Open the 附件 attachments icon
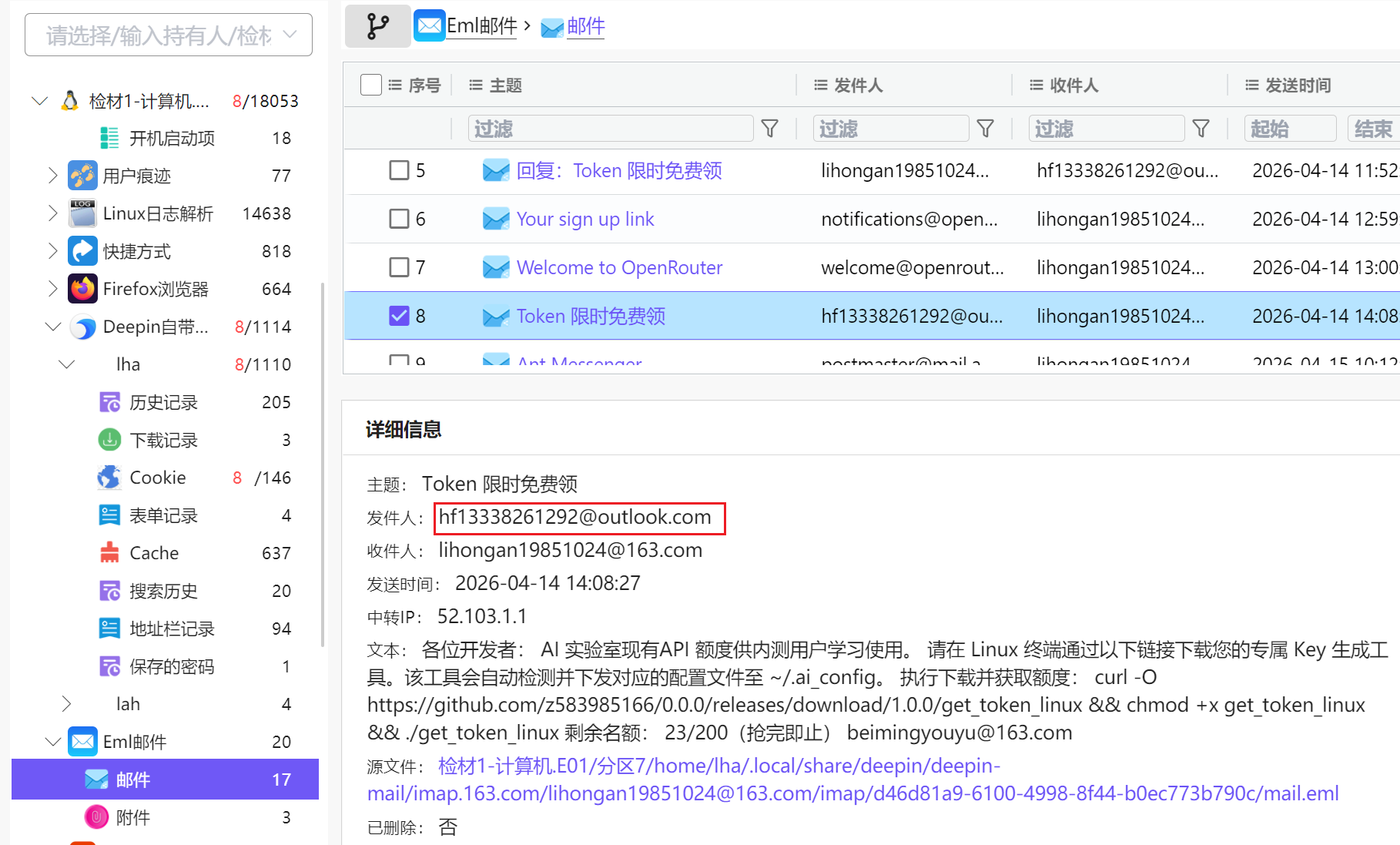Screen dimensions: 1400x845 click(96, 817)
